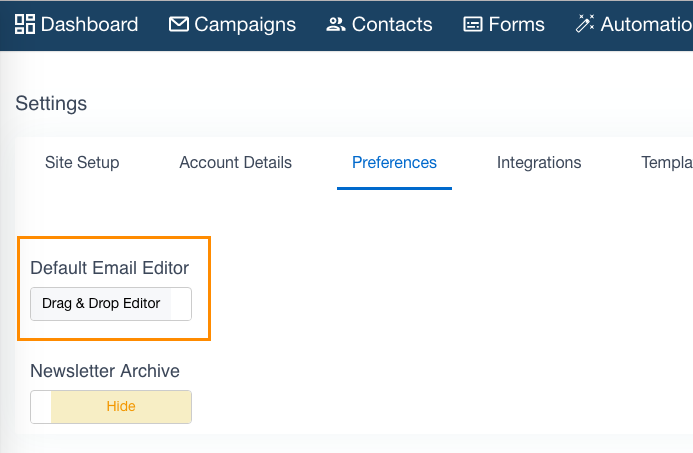Click the Campaigns envelope icon
Screen dimensions: 693x453
click(x=179, y=24)
